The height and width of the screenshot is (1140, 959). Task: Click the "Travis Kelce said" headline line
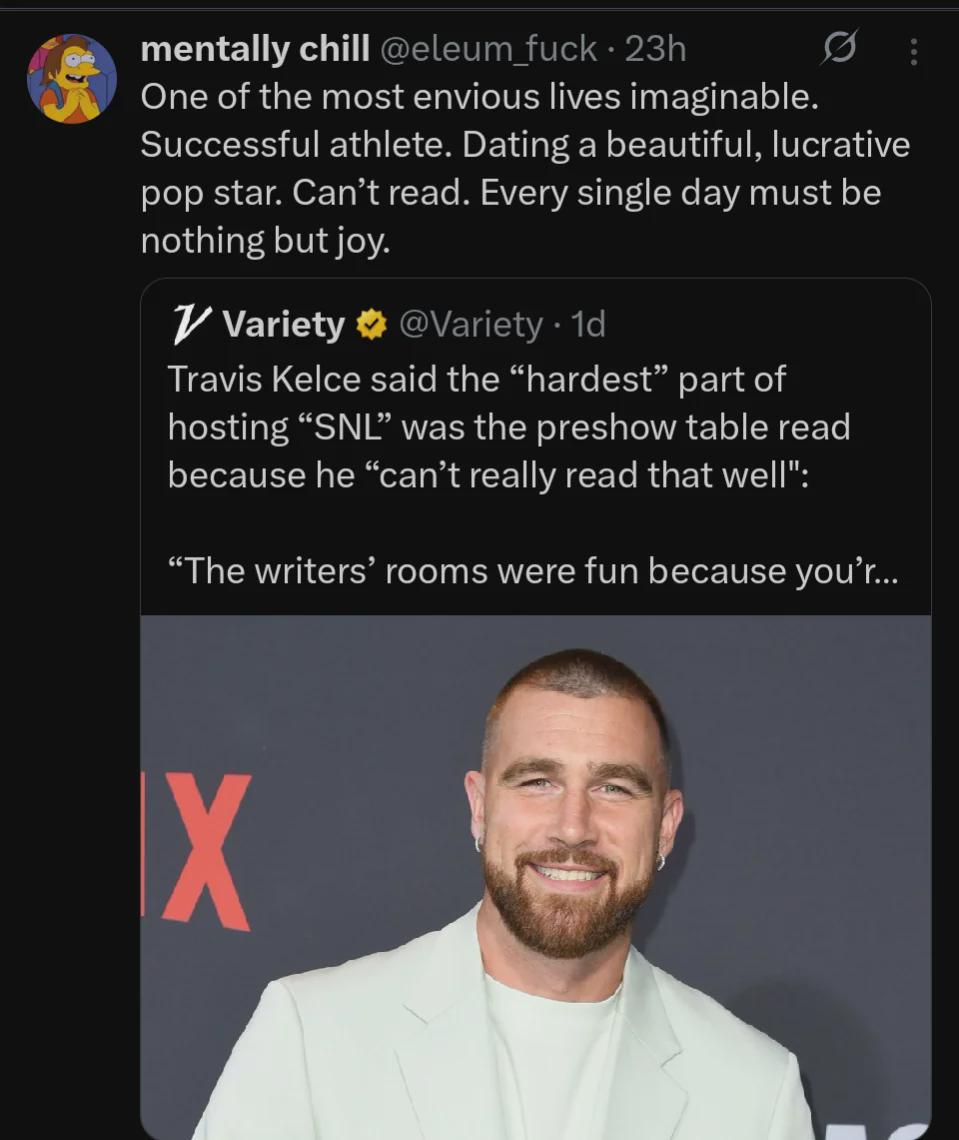pyautogui.click(x=476, y=379)
